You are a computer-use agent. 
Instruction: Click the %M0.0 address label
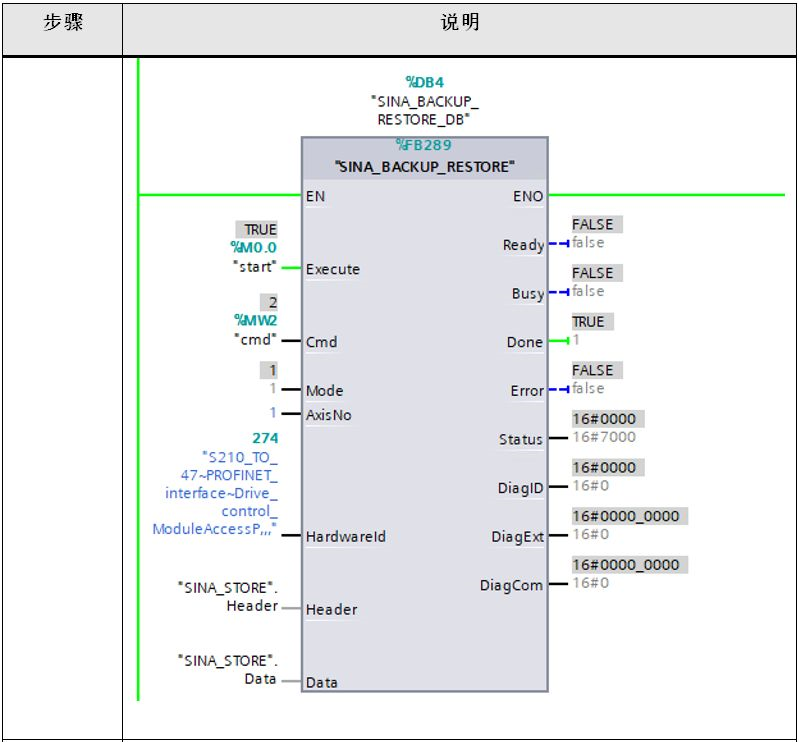pos(254,248)
